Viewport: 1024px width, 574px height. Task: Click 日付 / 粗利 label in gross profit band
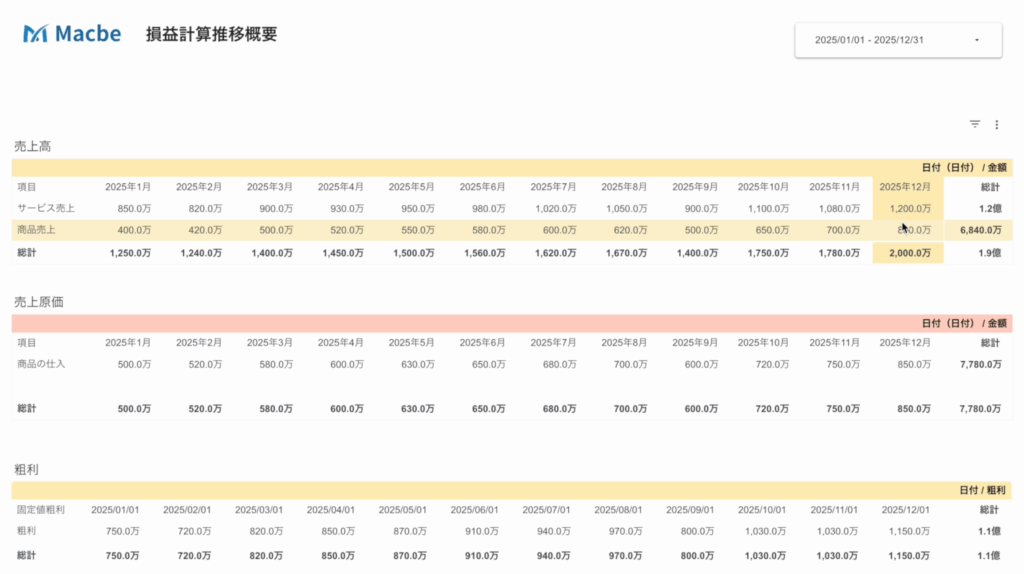[x=982, y=490]
